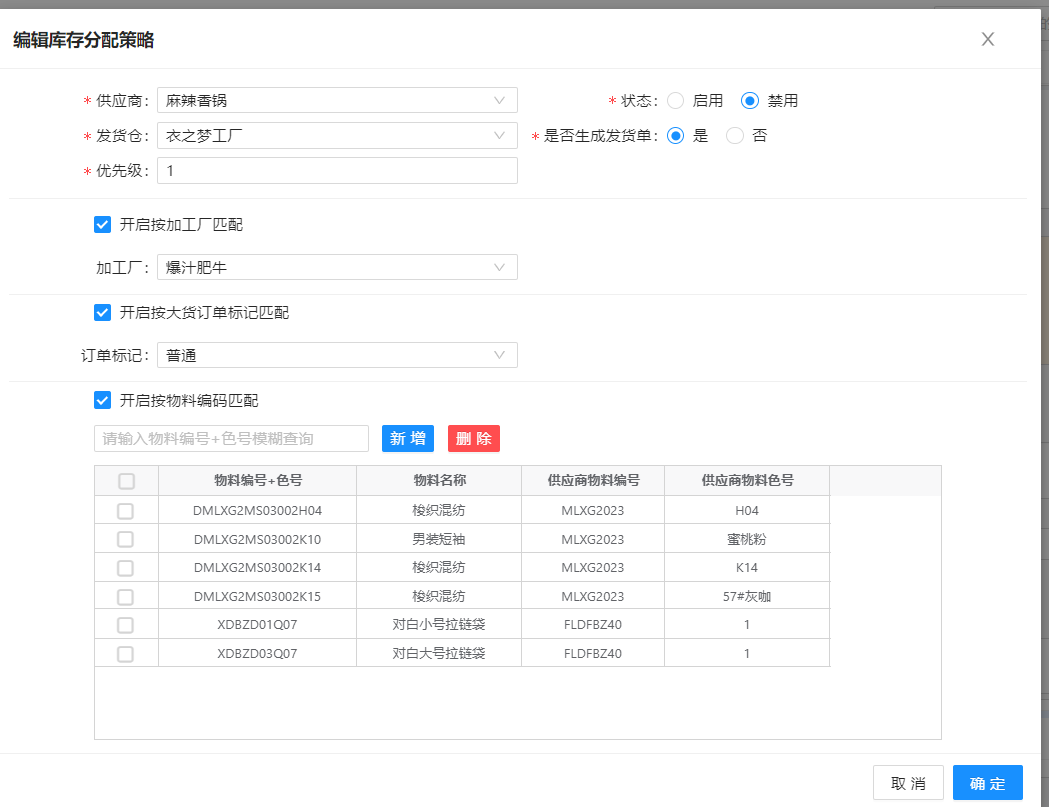Choose 否 for generating delivery order
Screen dimensions: 1049x807
tap(735, 136)
